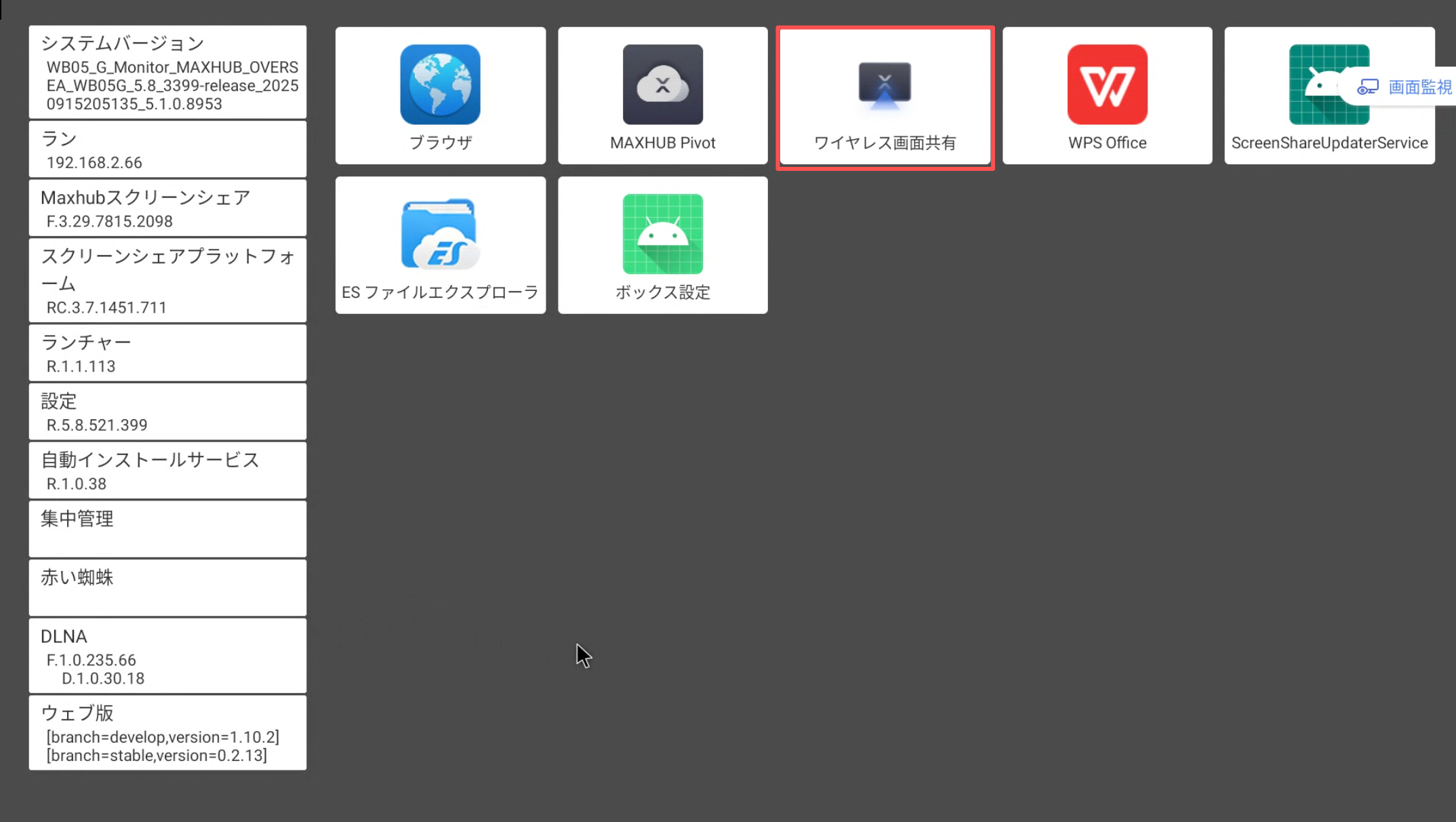Click the 画面監視 screen monitor icon
The width and height of the screenshot is (1456, 822).
click(1368, 87)
